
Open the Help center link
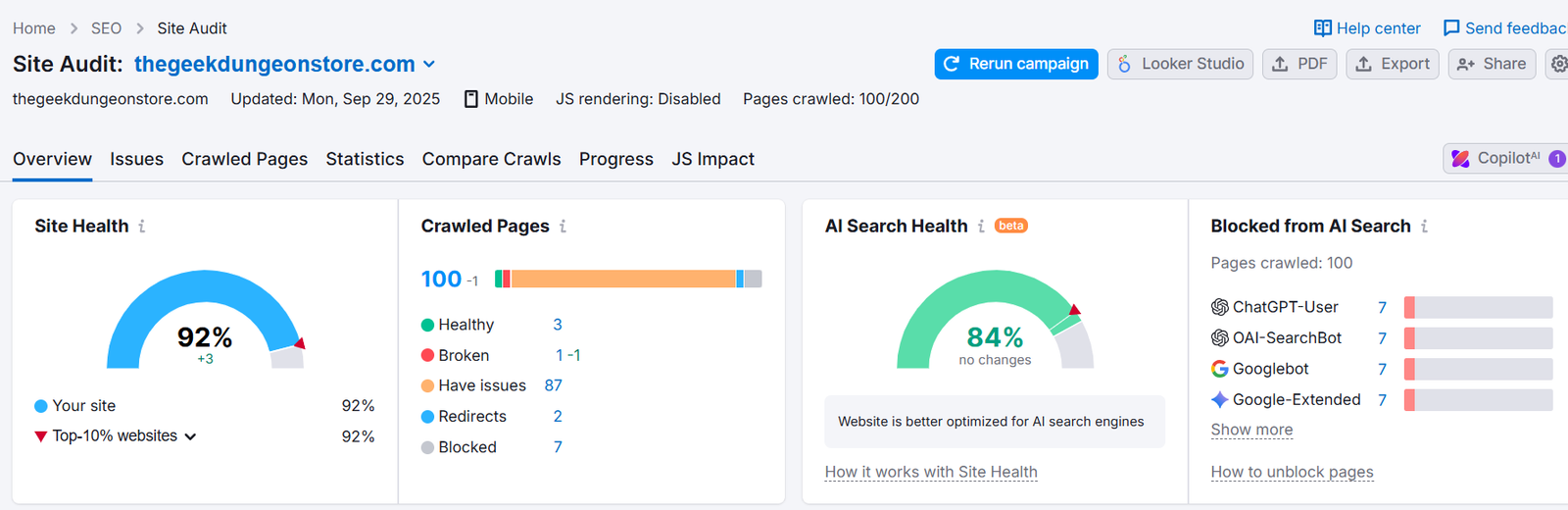click(1367, 28)
